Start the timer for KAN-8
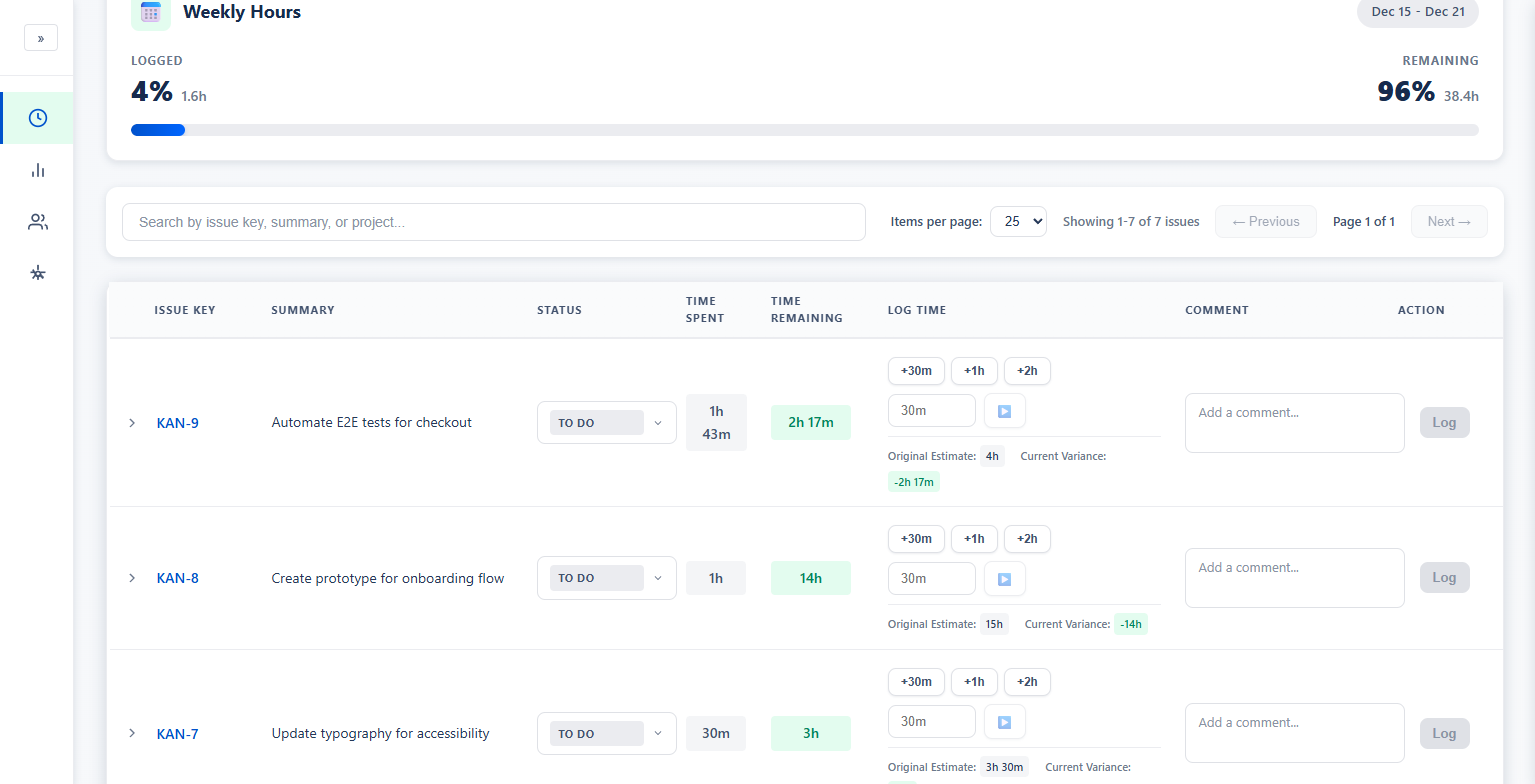This screenshot has width=1535, height=784. [x=1004, y=578]
